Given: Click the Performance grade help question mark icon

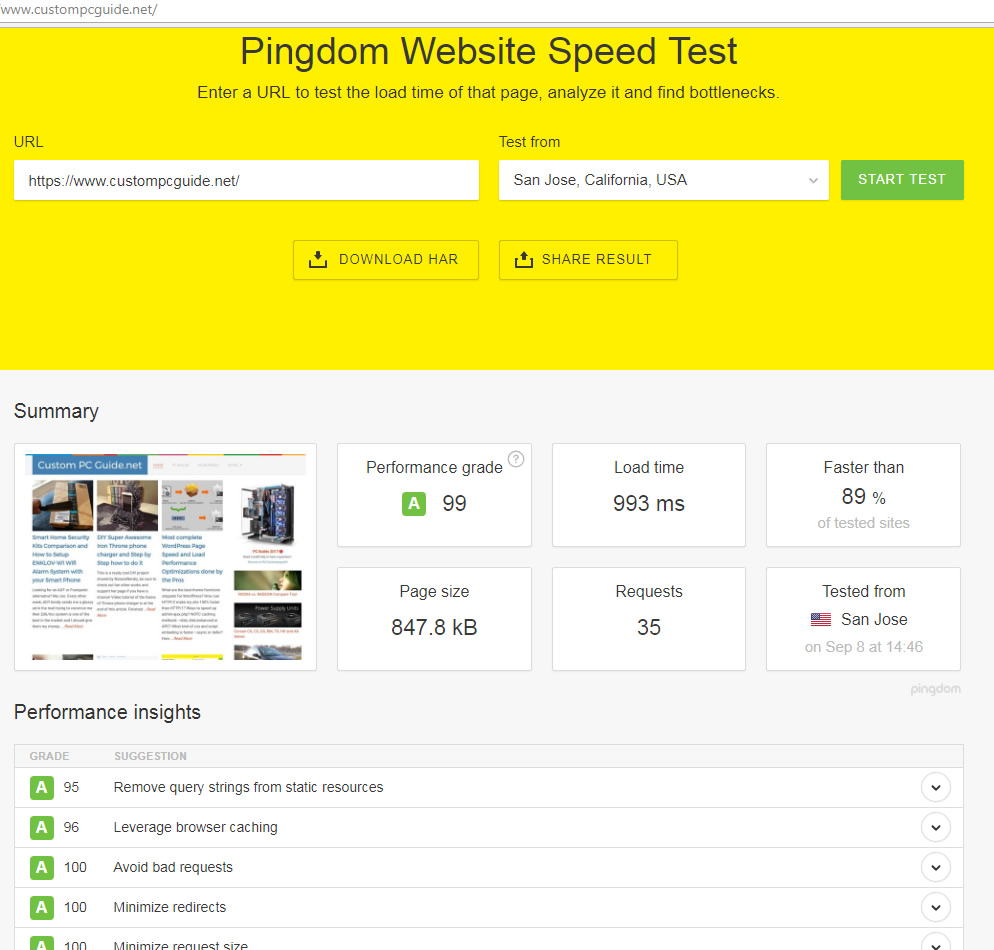Looking at the screenshot, I should pos(516,459).
